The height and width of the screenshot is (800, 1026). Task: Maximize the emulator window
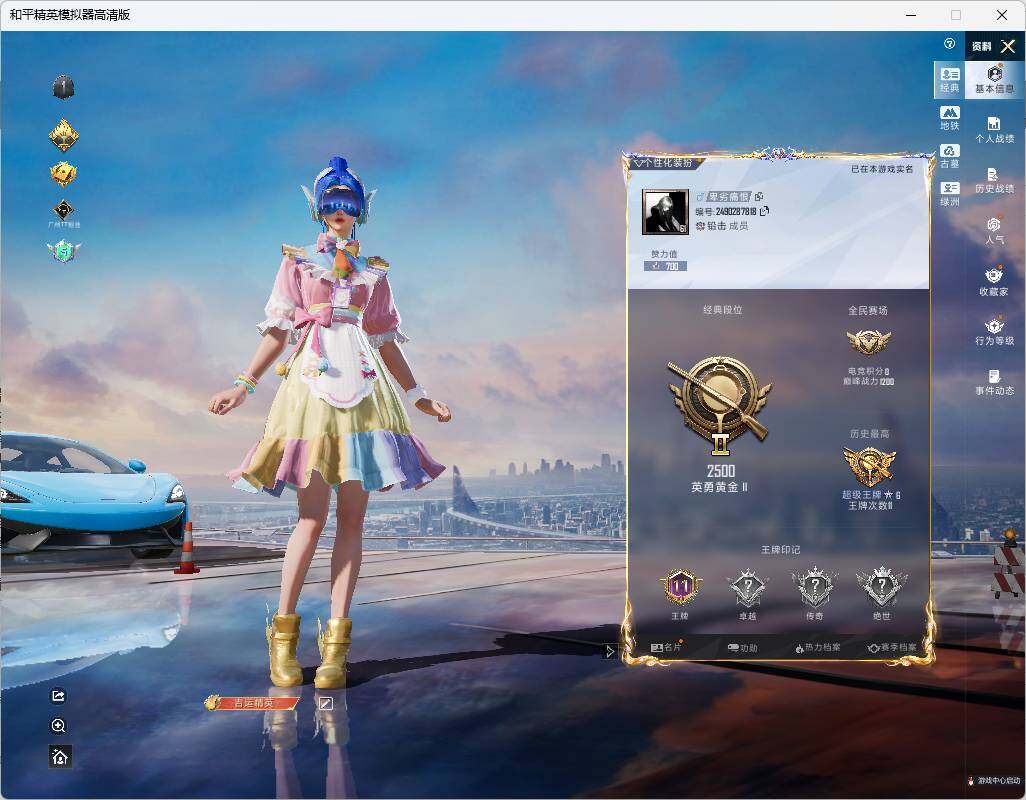956,15
